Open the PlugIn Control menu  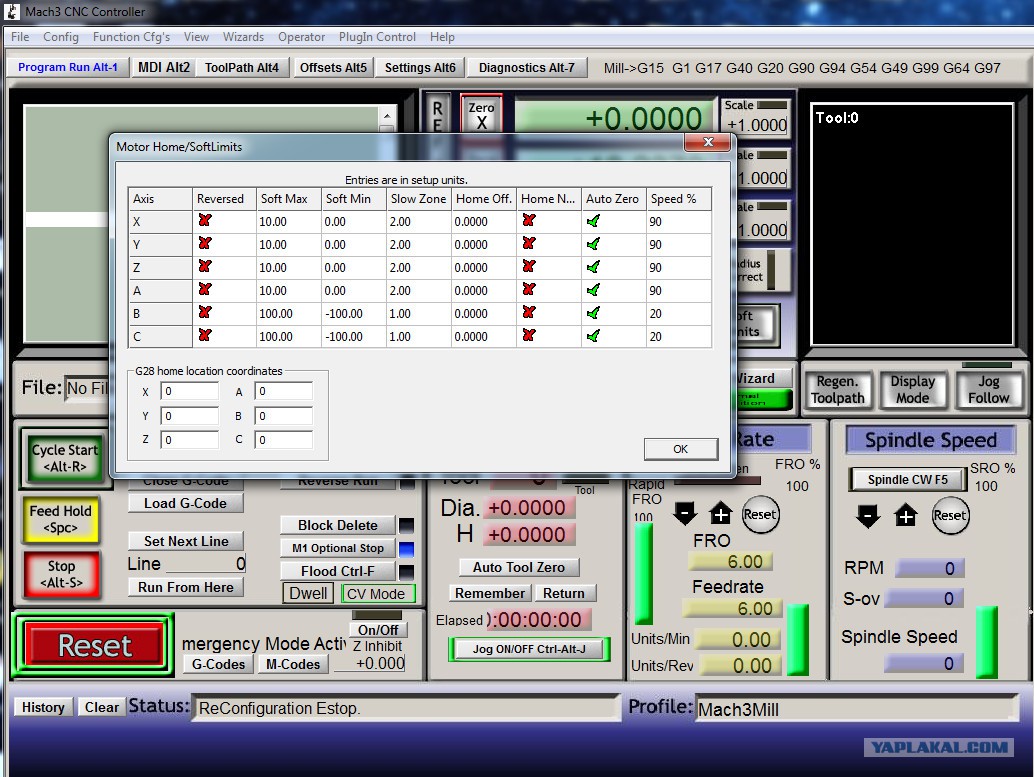click(377, 37)
